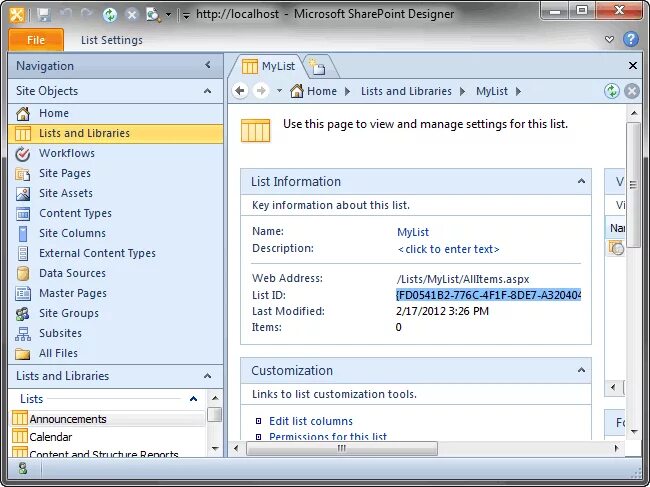Collapse the Lists and Libraries bottom panel

208,376
